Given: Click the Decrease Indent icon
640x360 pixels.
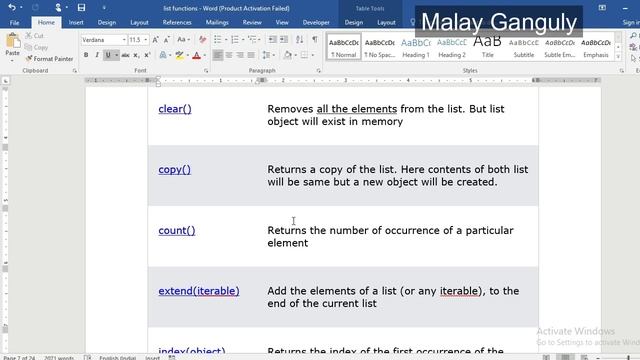Looking at the screenshot, I should pos(272,40).
